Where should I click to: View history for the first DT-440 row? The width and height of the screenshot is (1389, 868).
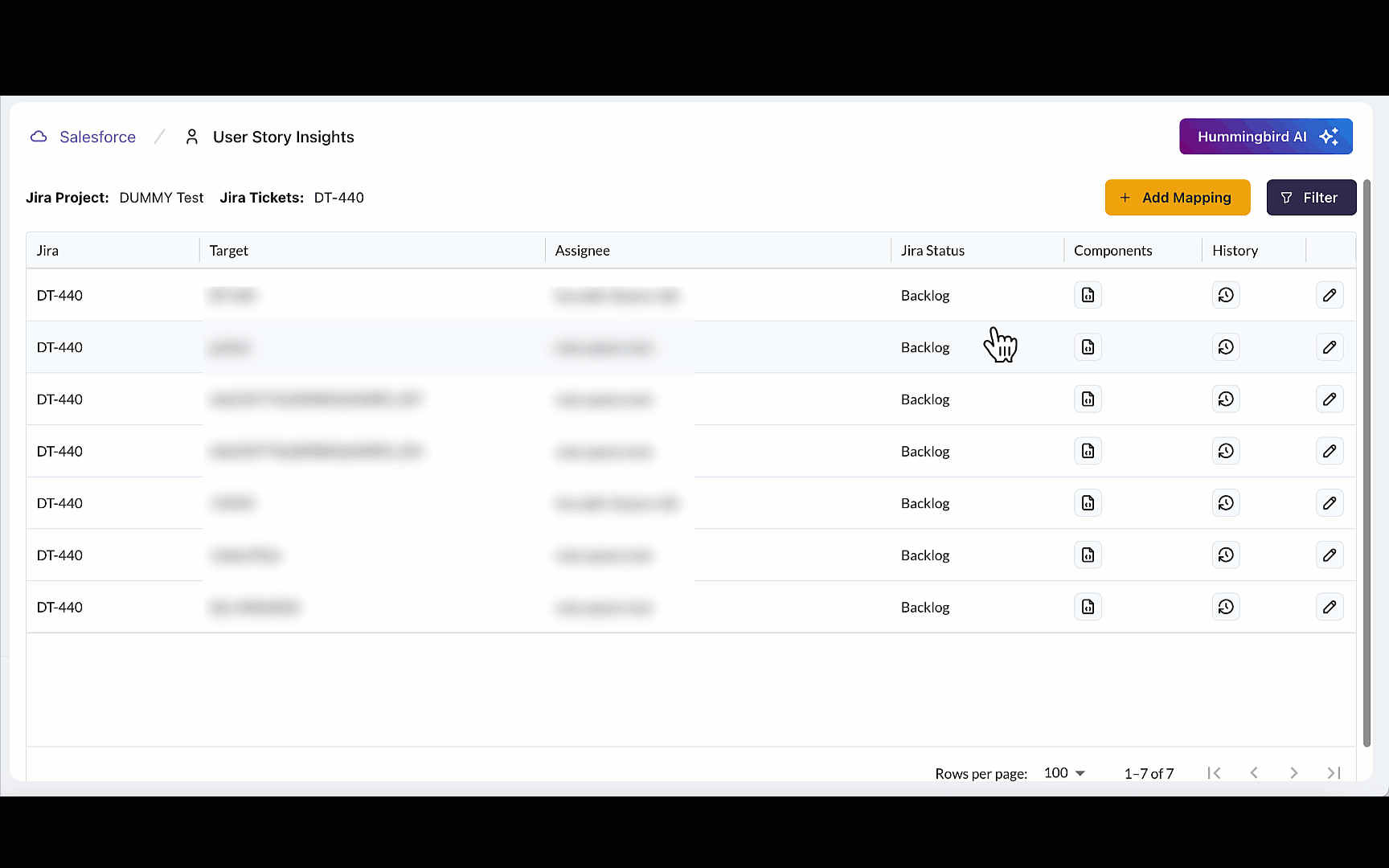tap(1225, 295)
